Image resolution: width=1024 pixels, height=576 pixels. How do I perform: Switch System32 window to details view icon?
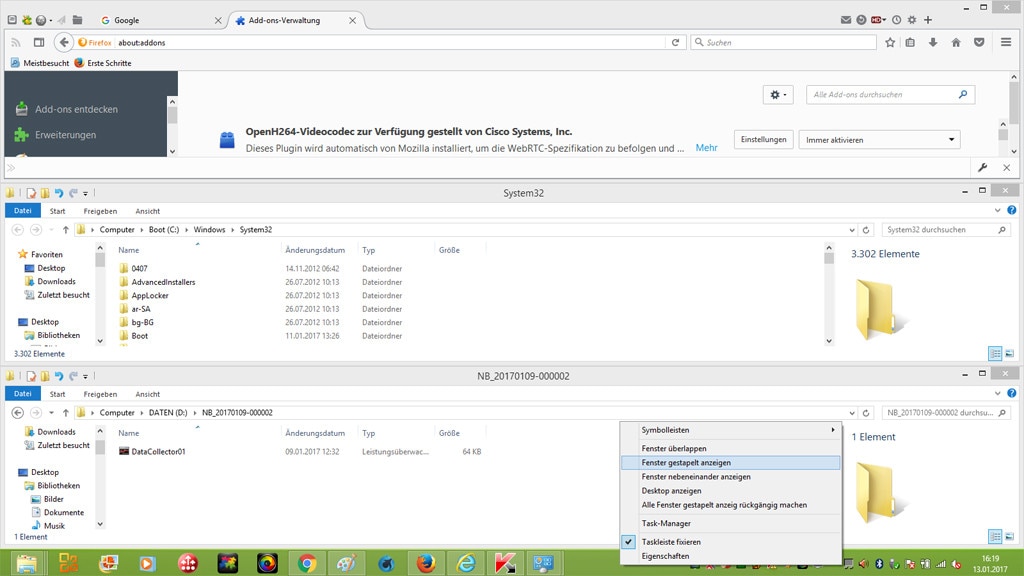point(995,353)
